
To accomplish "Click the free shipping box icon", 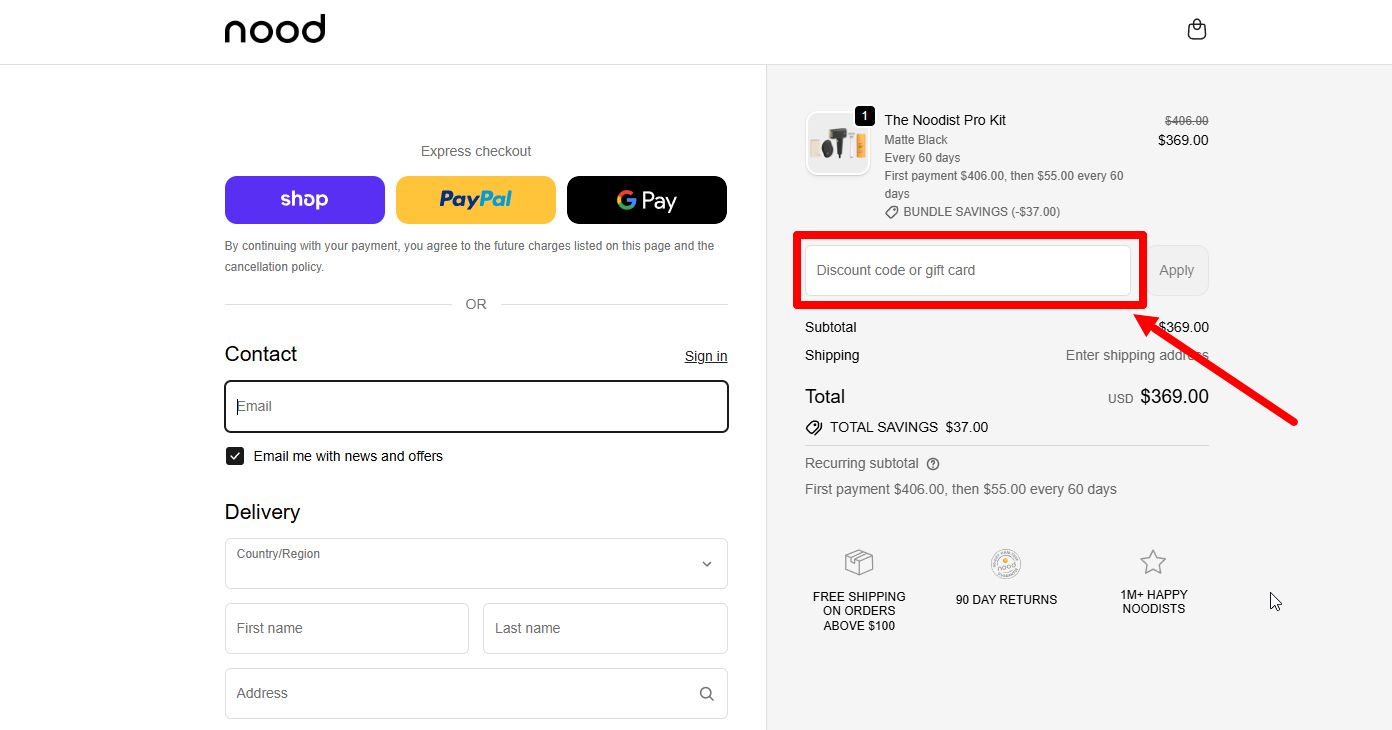I will pyautogui.click(x=858, y=562).
